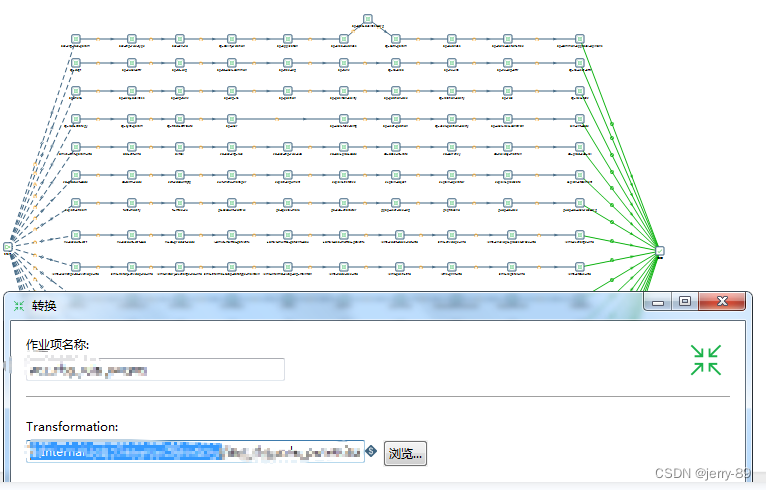Click the Transformation: label text
The image size is (766, 490).
[72, 426]
